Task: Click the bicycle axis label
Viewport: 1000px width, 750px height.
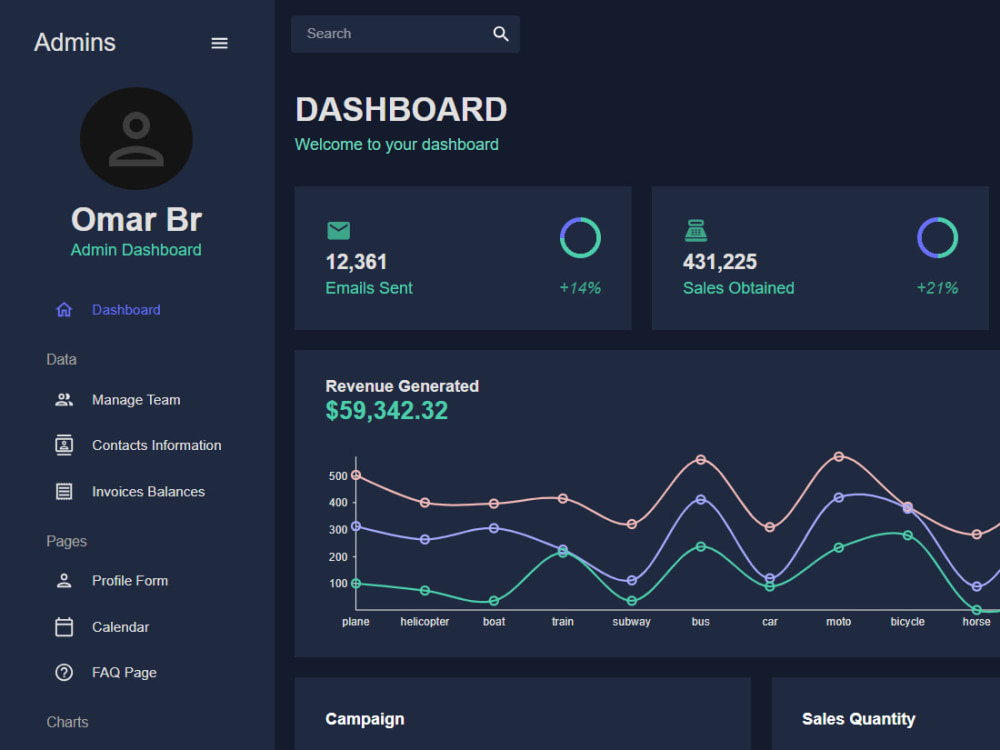Action: [908, 622]
